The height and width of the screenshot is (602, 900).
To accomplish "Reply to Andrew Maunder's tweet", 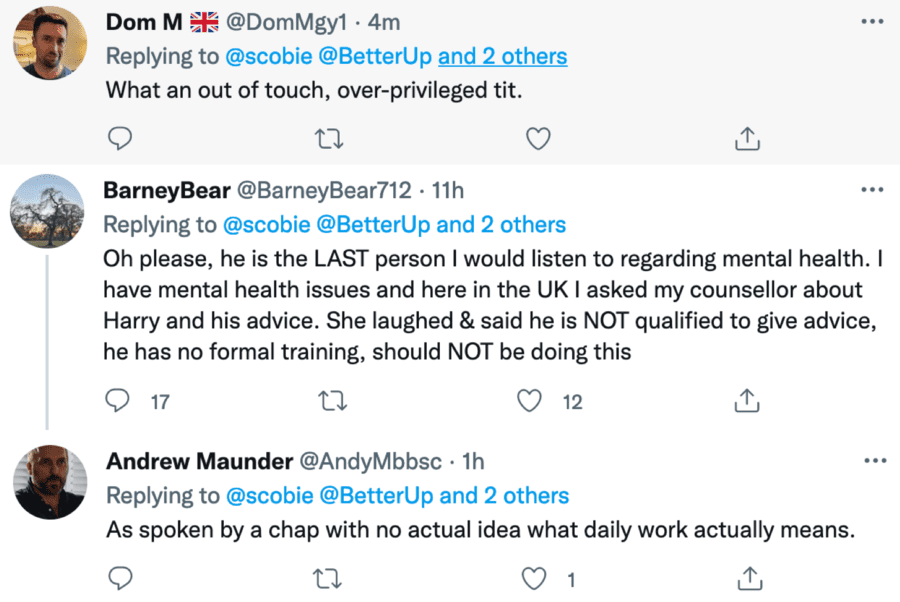I will tap(119, 578).
